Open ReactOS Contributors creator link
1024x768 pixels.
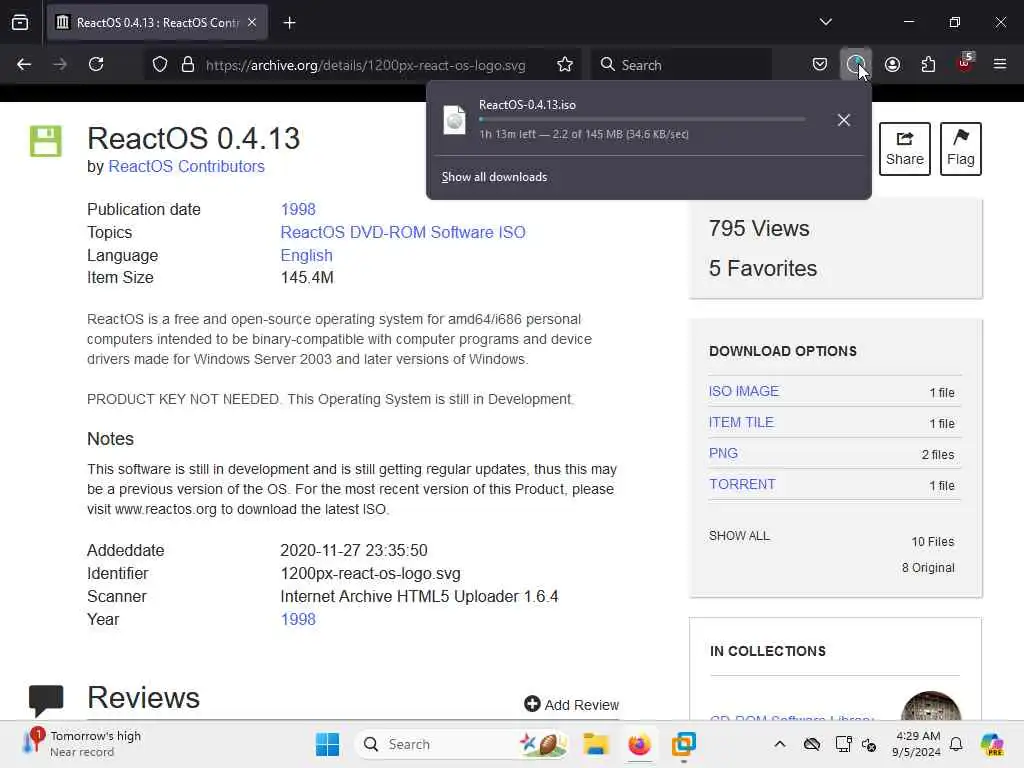tap(186, 167)
